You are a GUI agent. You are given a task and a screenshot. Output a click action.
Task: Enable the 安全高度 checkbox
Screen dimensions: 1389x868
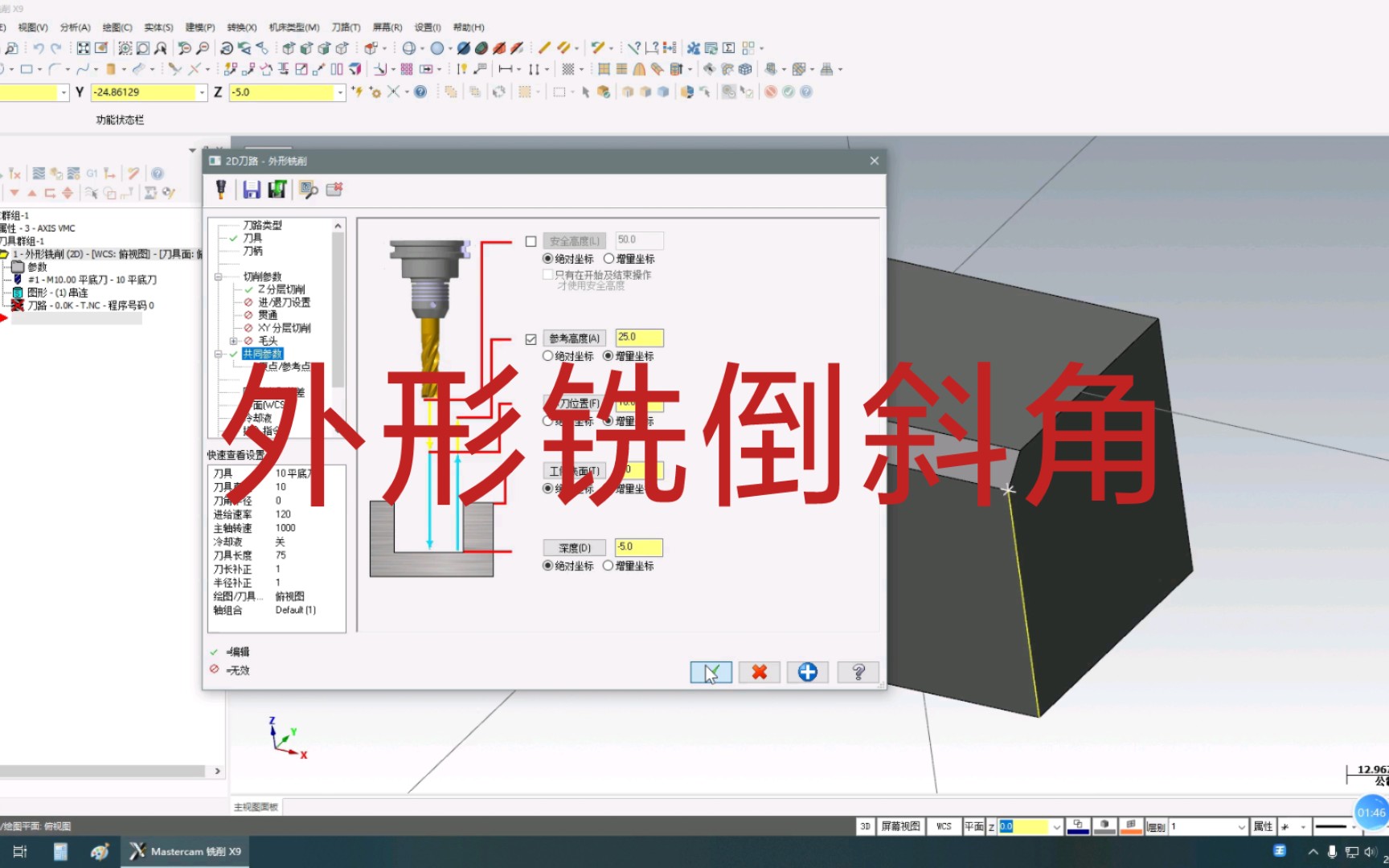click(530, 240)
